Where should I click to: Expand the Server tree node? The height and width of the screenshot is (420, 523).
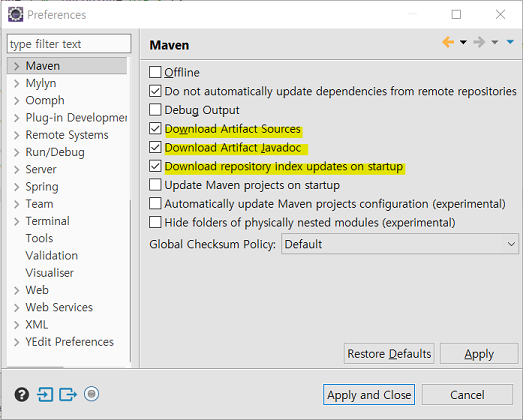pos(17,170)
